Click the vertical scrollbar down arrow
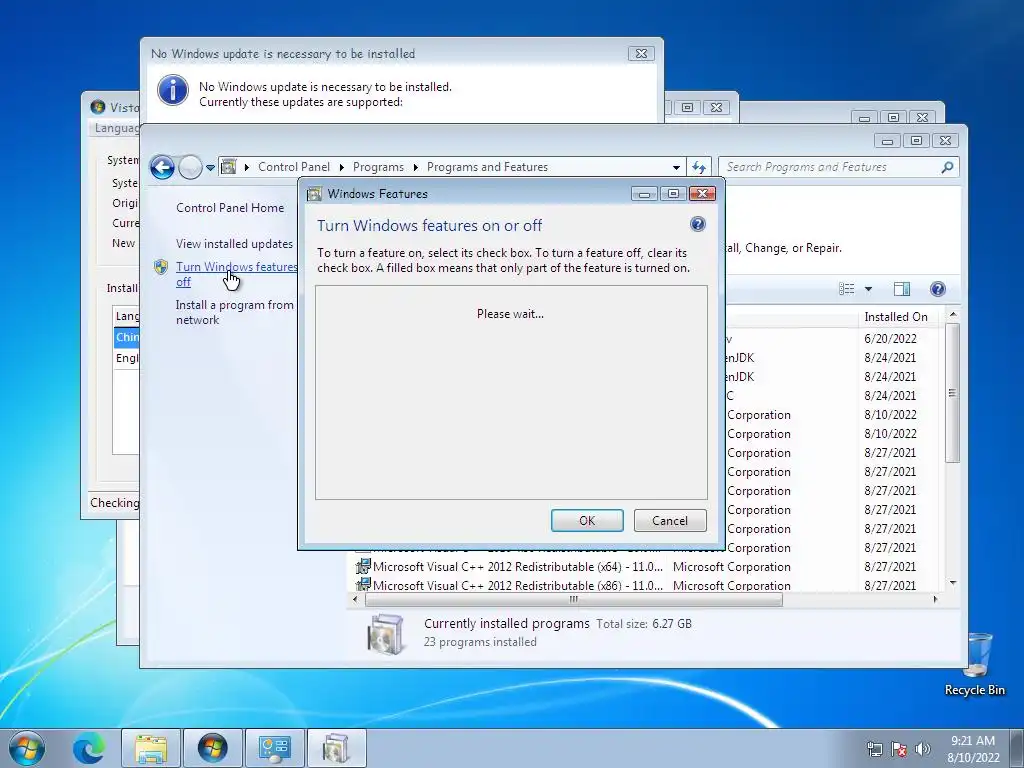1024x768 pixels. pos(953,583)
